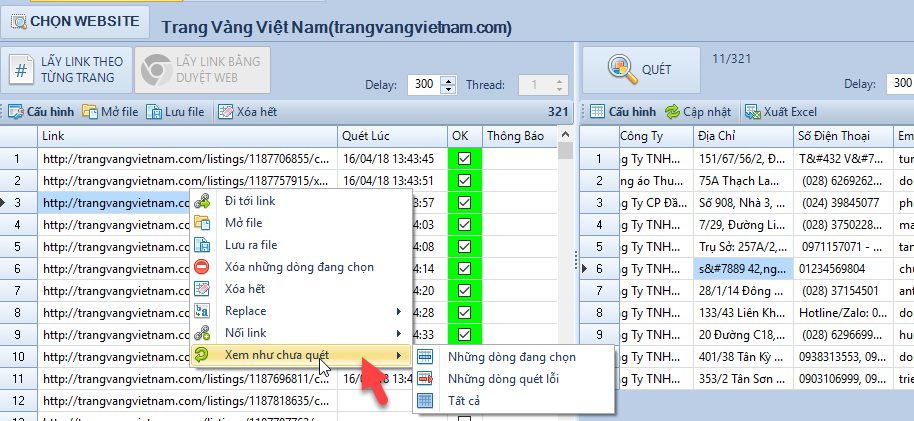
Task: Click the red Xóa những dòng icon
Action: 202,268
